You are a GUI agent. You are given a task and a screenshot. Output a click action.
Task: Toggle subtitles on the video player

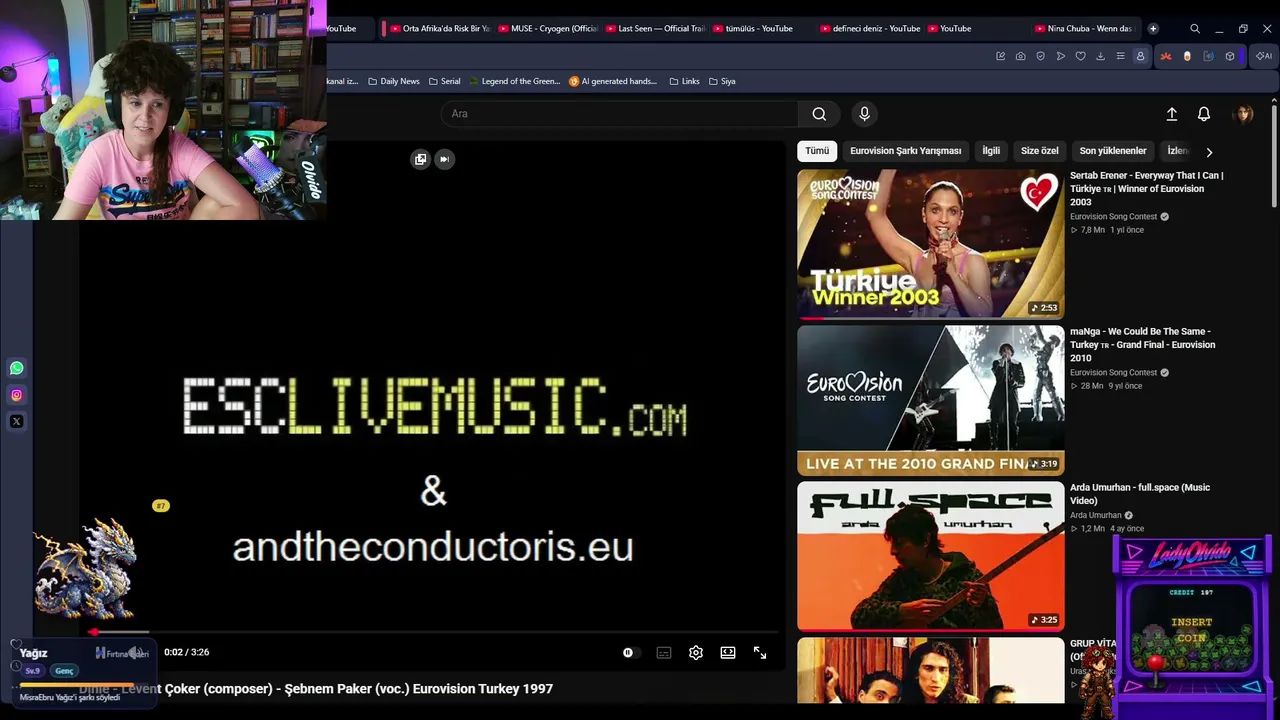point(664,653)
